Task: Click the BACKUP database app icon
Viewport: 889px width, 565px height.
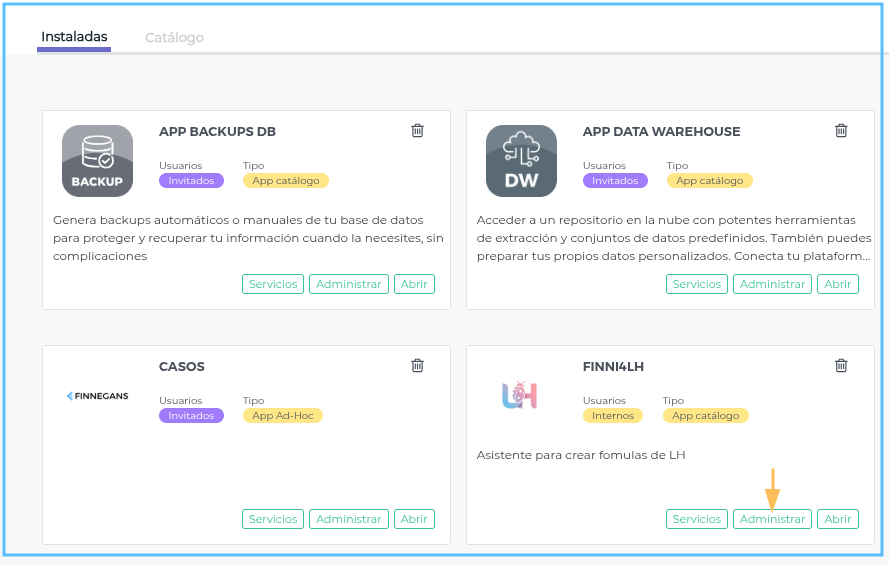Action: point(97,161)
